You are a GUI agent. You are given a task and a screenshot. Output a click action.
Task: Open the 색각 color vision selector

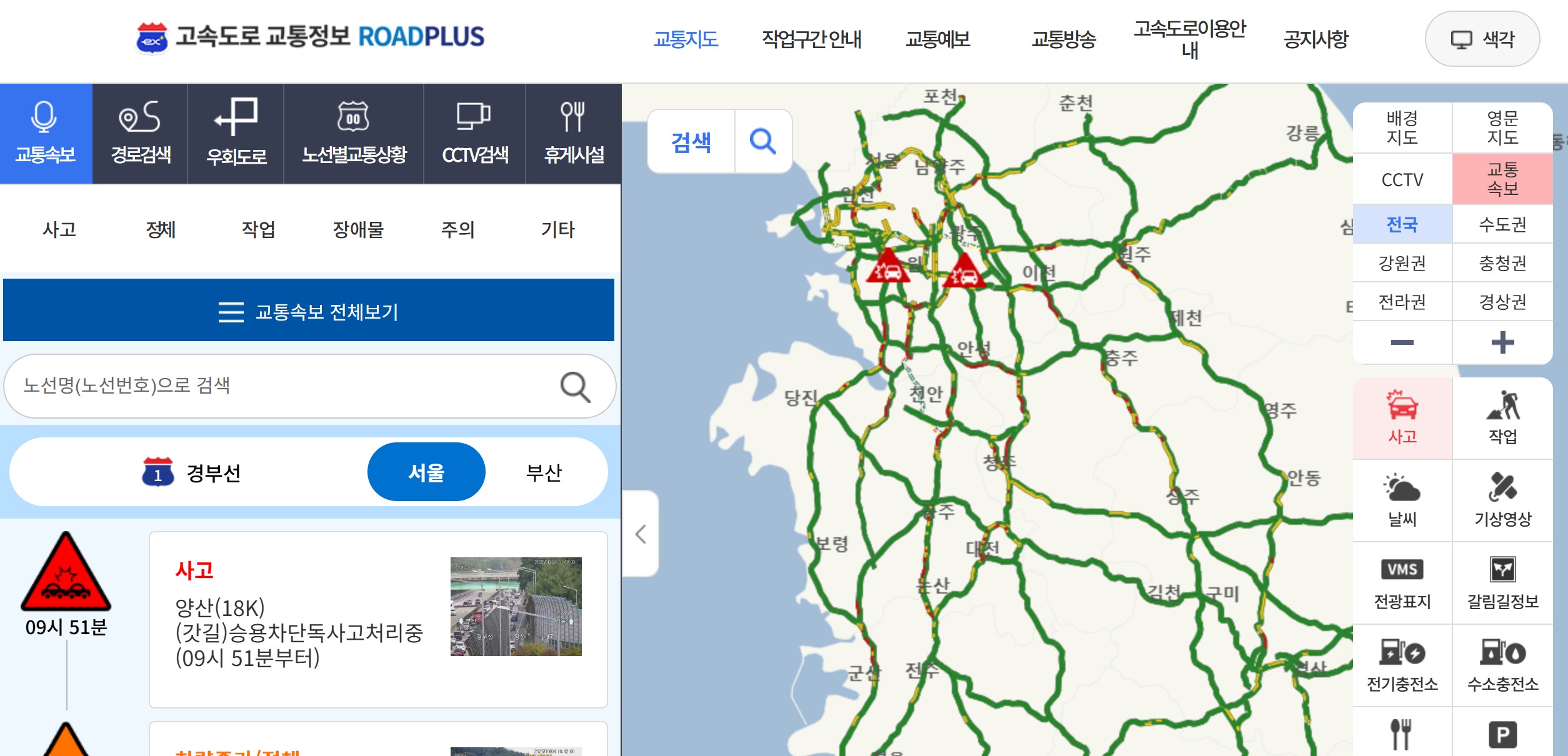pos(1482,39)
